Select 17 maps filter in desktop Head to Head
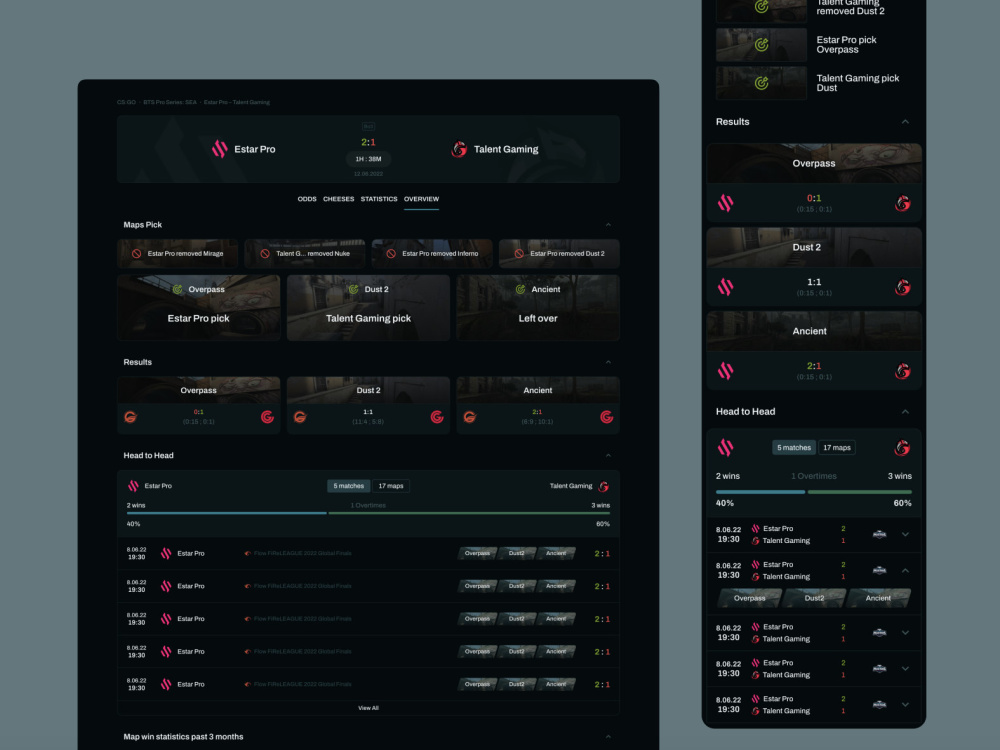Image resolution: width=1000 pixels, height=750 pixels. tap(391, 486)
